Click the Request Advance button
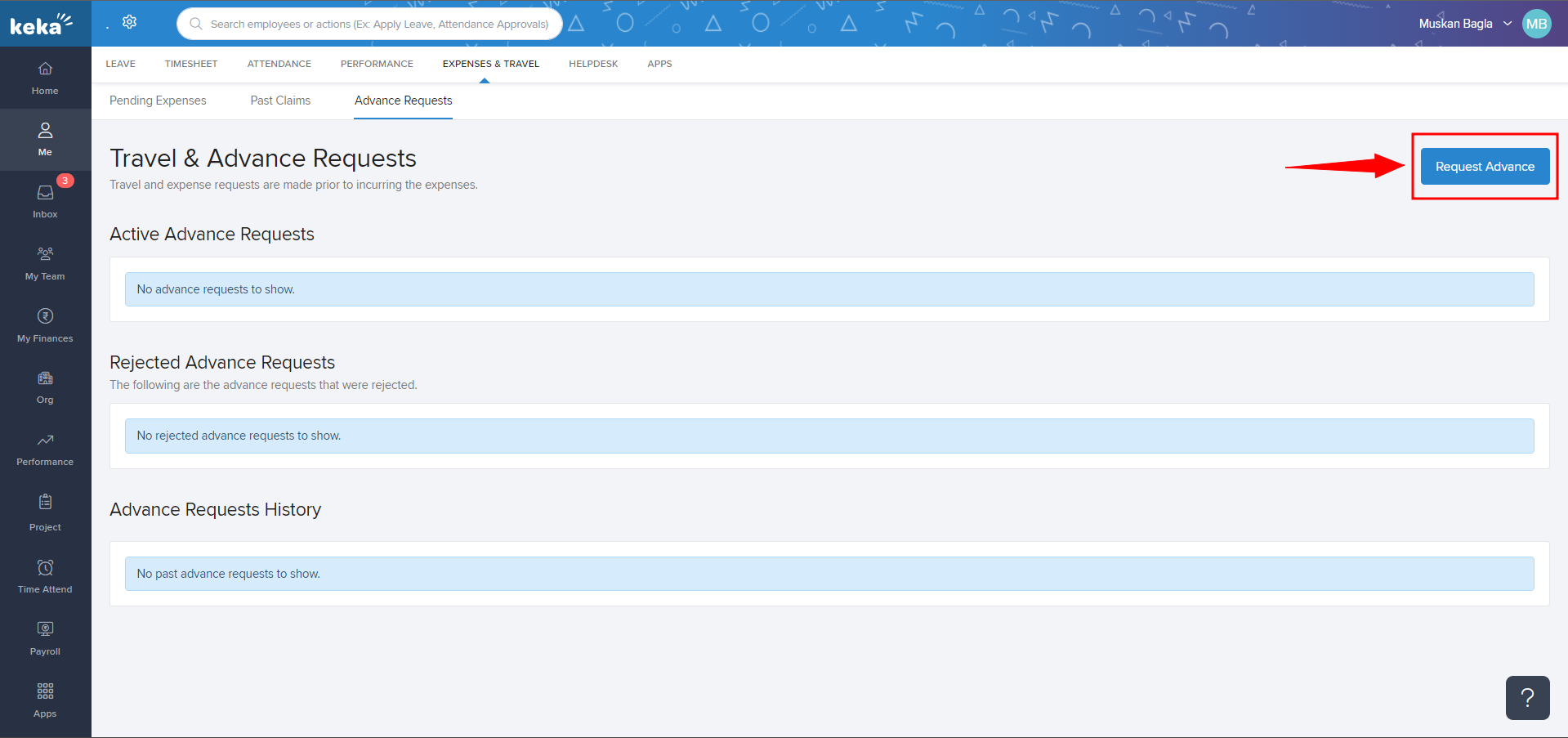This screenshot has height=738, width=1568. (1485, 167)
